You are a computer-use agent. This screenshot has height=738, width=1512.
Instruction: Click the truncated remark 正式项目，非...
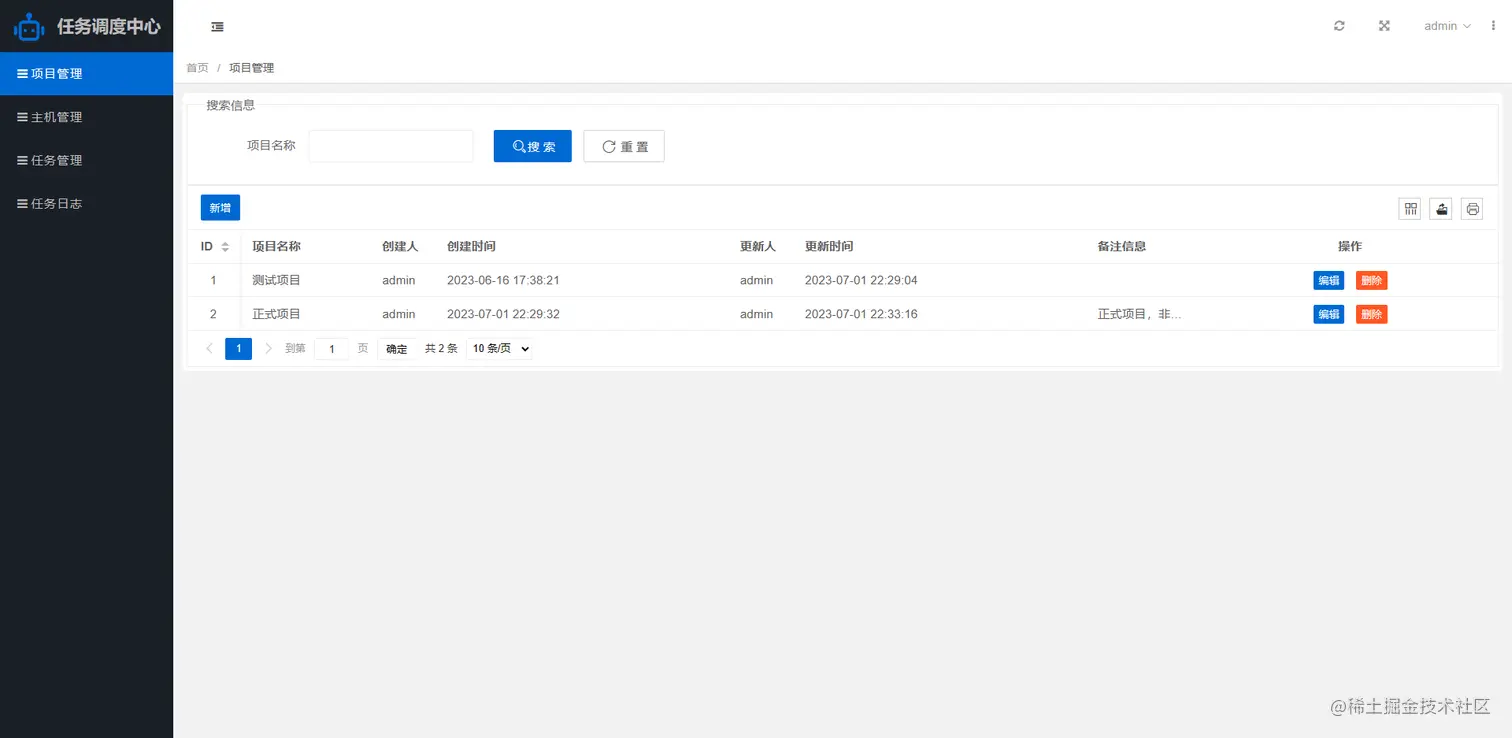coord(1140,315)
